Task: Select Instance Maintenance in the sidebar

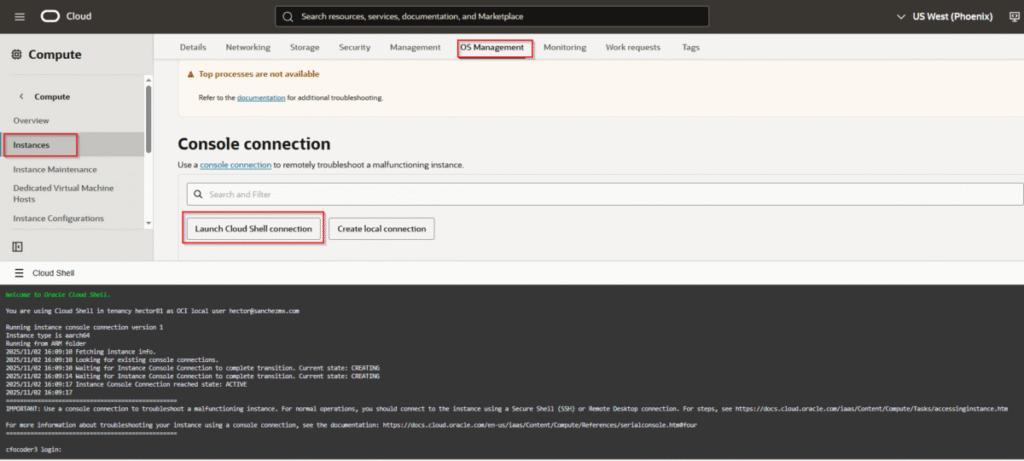Action: (x=55, y=169)
